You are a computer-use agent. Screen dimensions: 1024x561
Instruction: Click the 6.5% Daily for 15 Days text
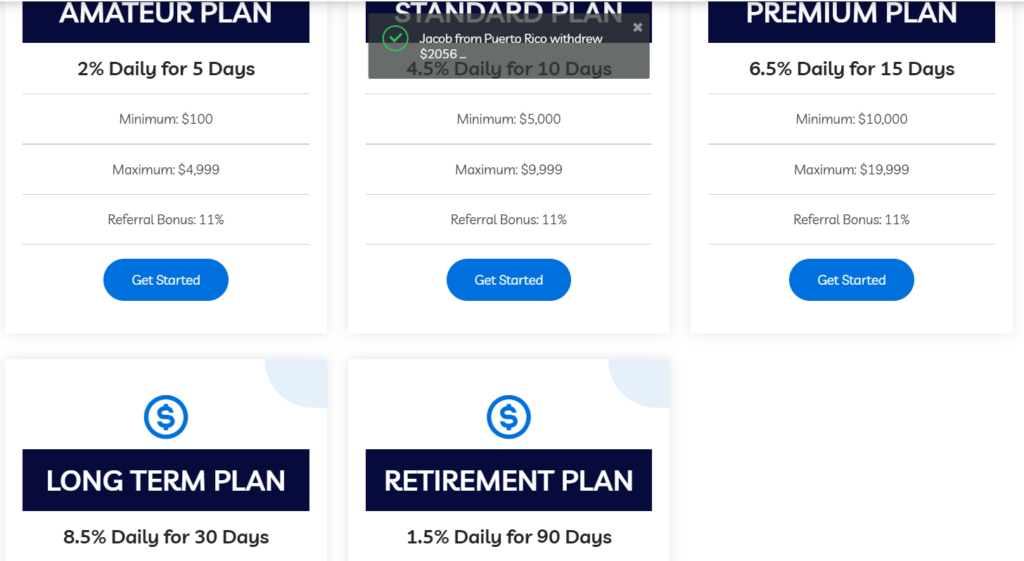851,69
